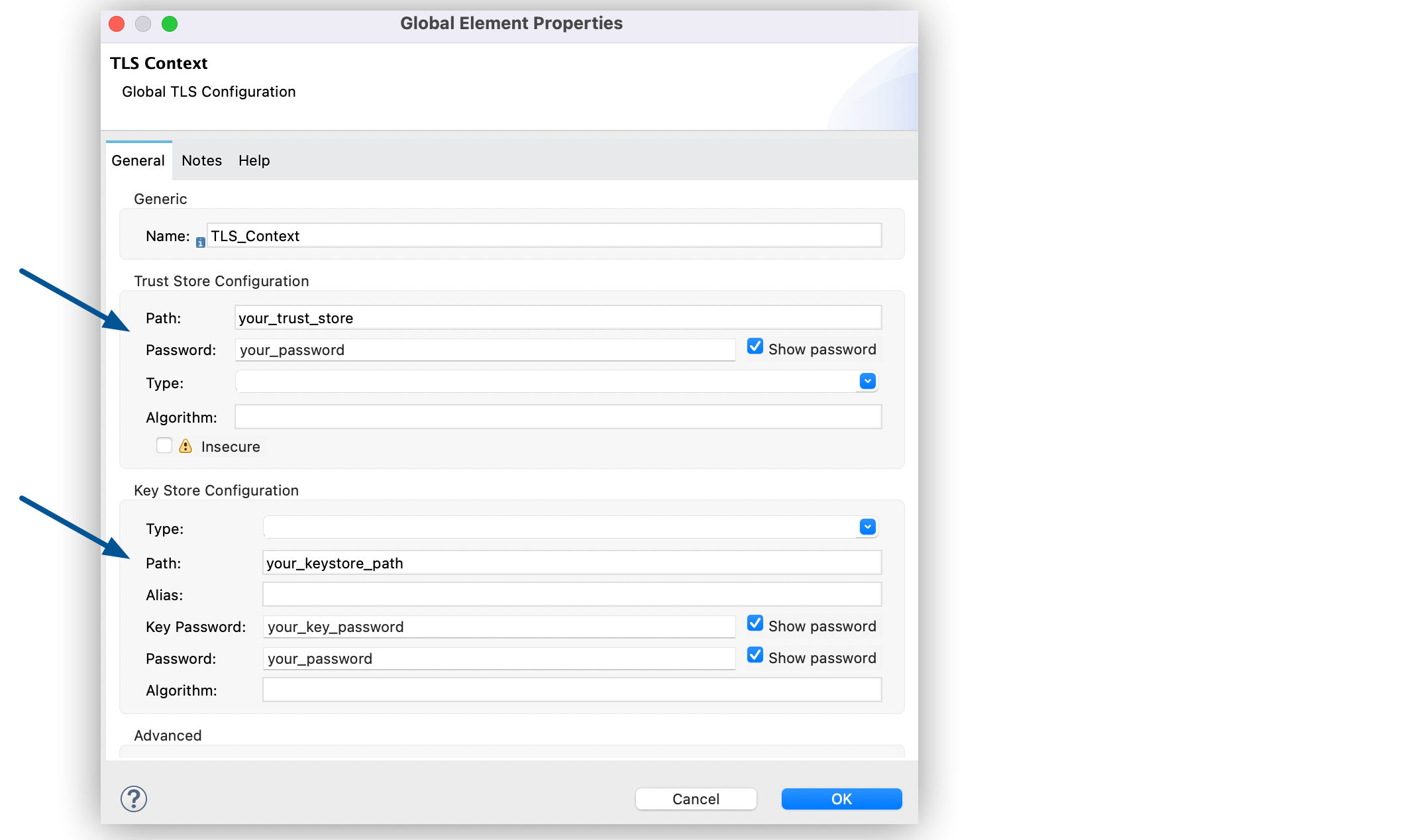Image resolution: width=1419 pixels, height=840 pixels.
Task: Click the Trust Store Algorithm field
Action: coord(558,417)
